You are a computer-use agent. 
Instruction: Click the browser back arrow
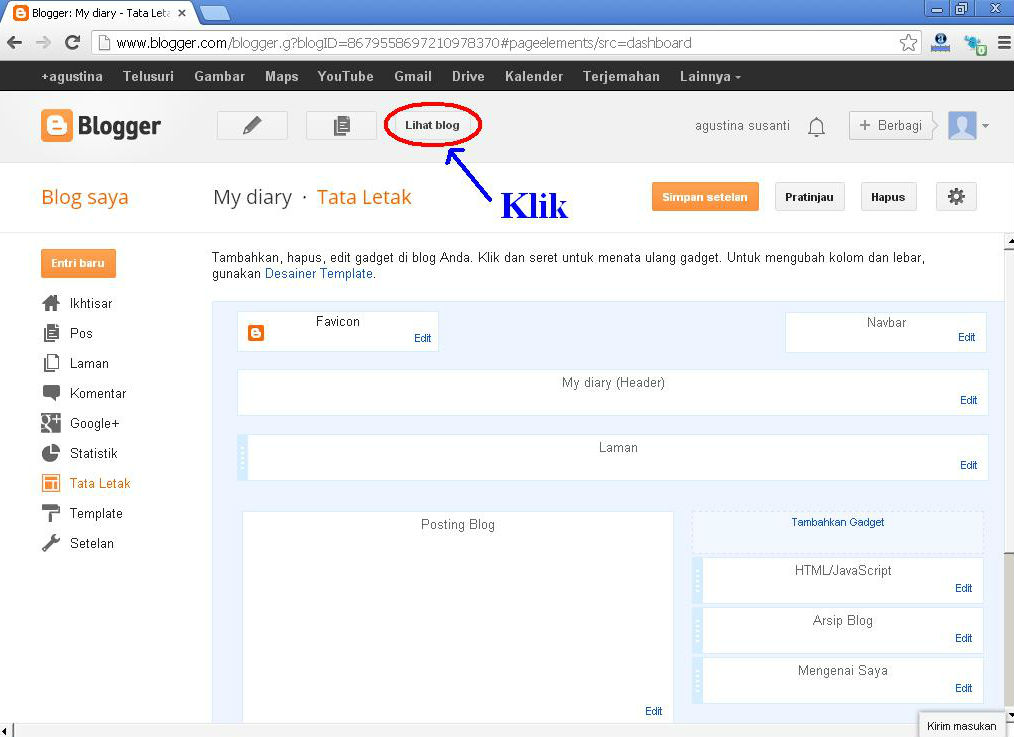[x=14, y=43]
